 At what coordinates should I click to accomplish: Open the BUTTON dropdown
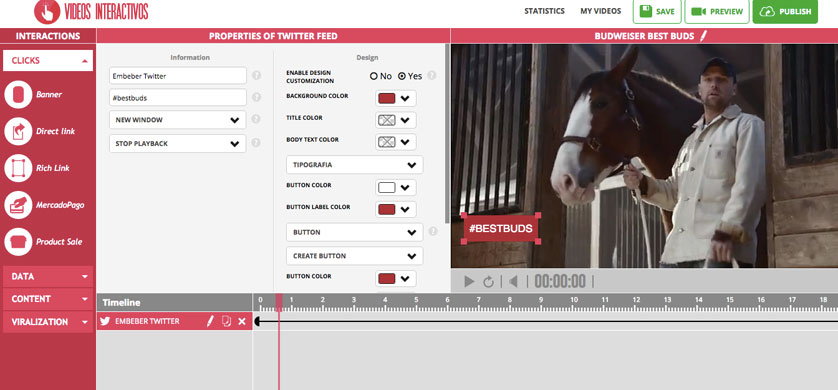354,232
